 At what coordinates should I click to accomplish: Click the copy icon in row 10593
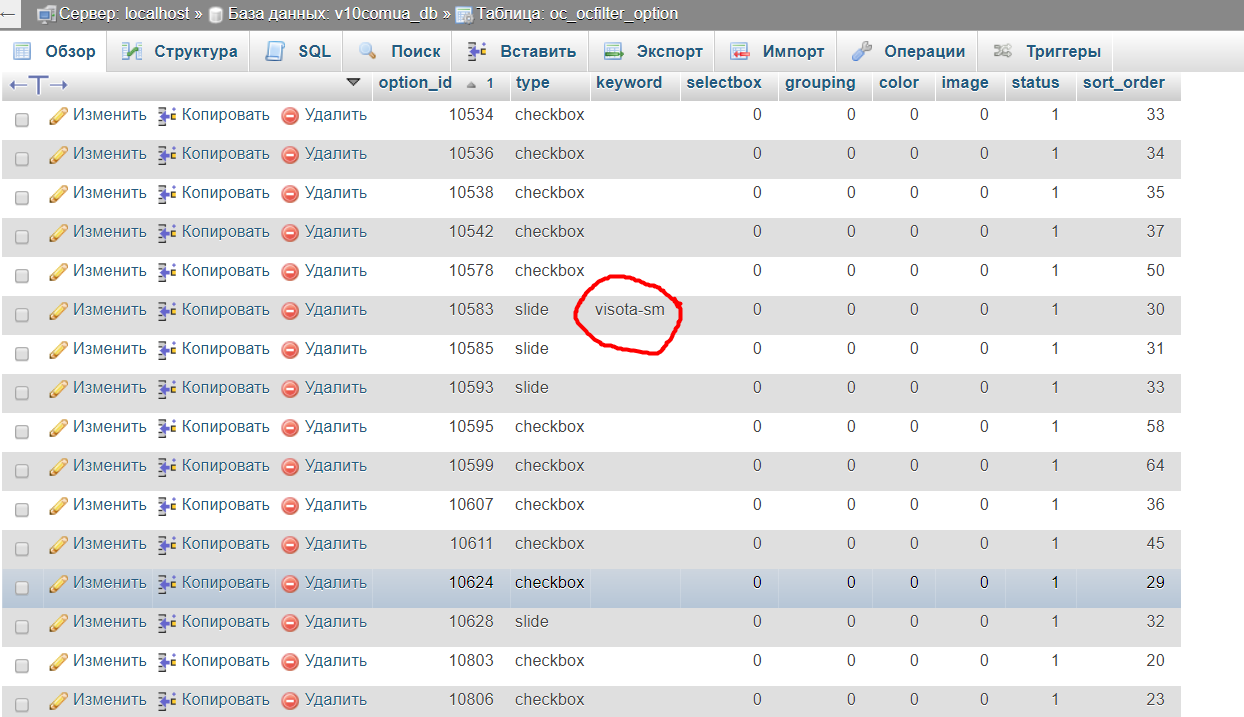pyautogui.click(x=167, y=388)
